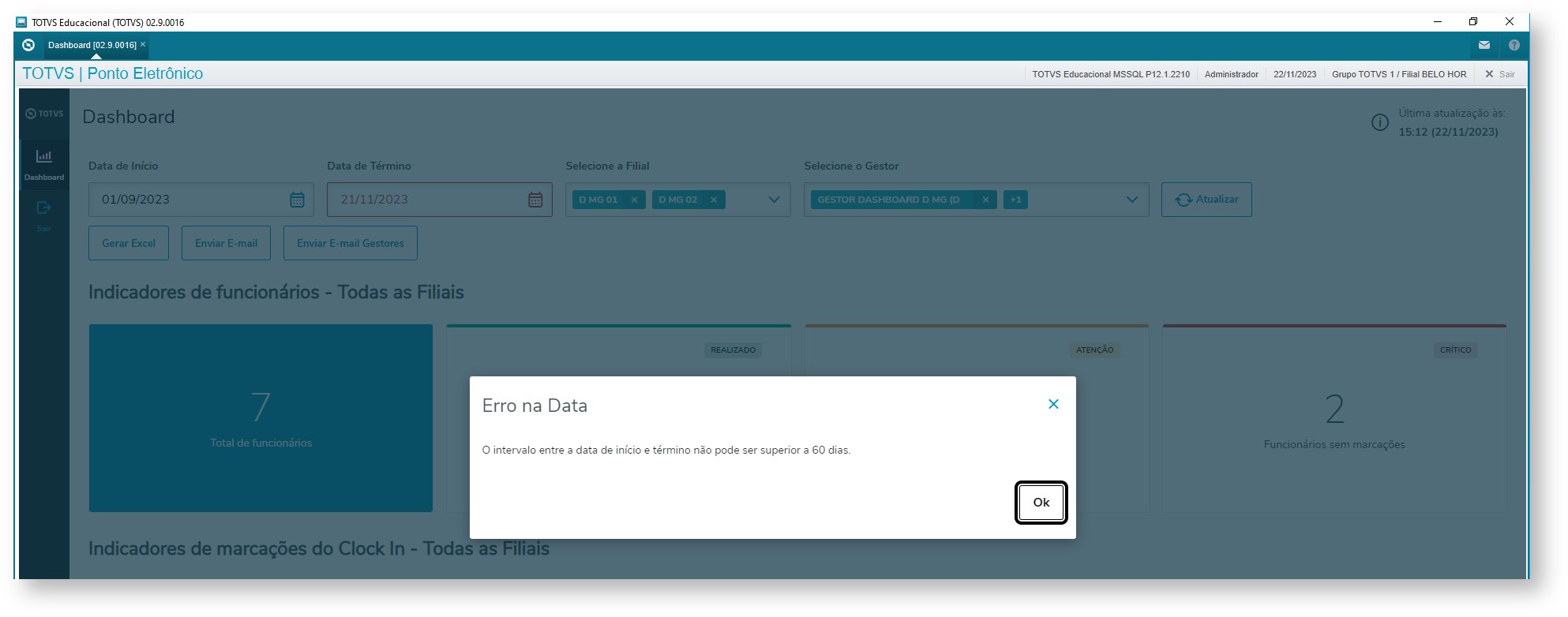The image size is (1568, 617).
Task: Remove the D MG 01 filial tag
Action: 634,200
